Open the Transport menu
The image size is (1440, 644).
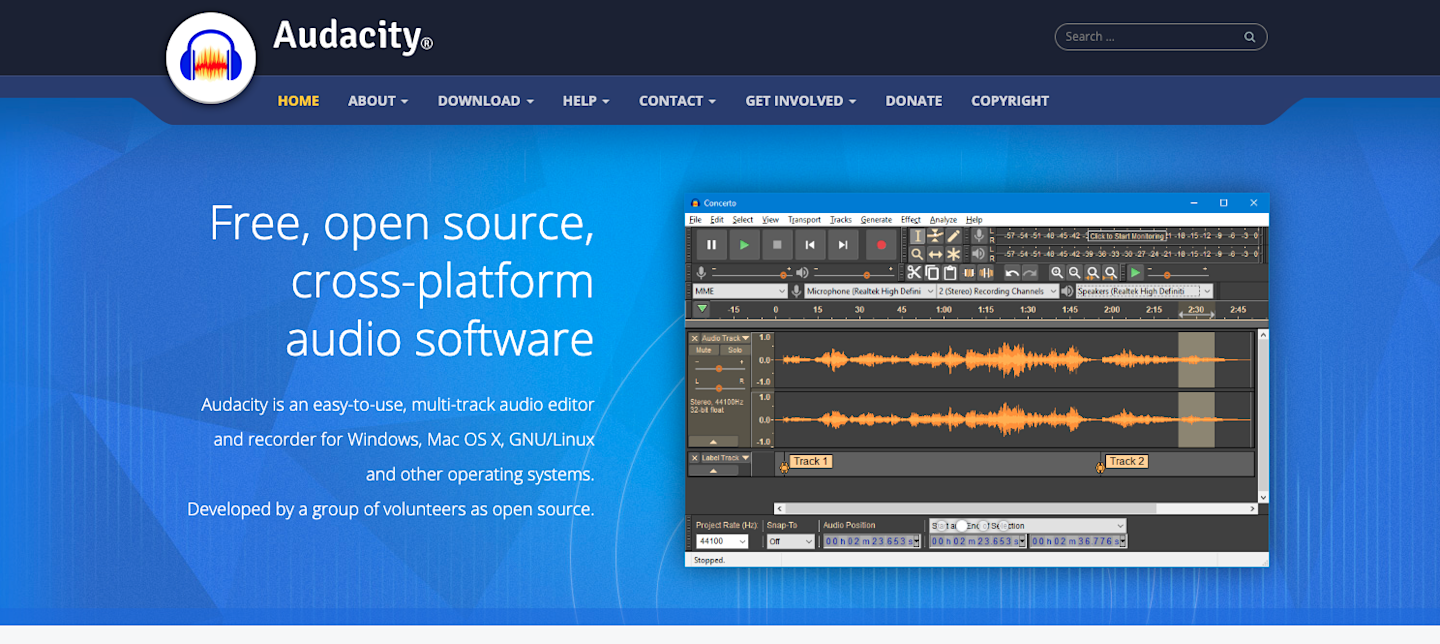(804, 219)
